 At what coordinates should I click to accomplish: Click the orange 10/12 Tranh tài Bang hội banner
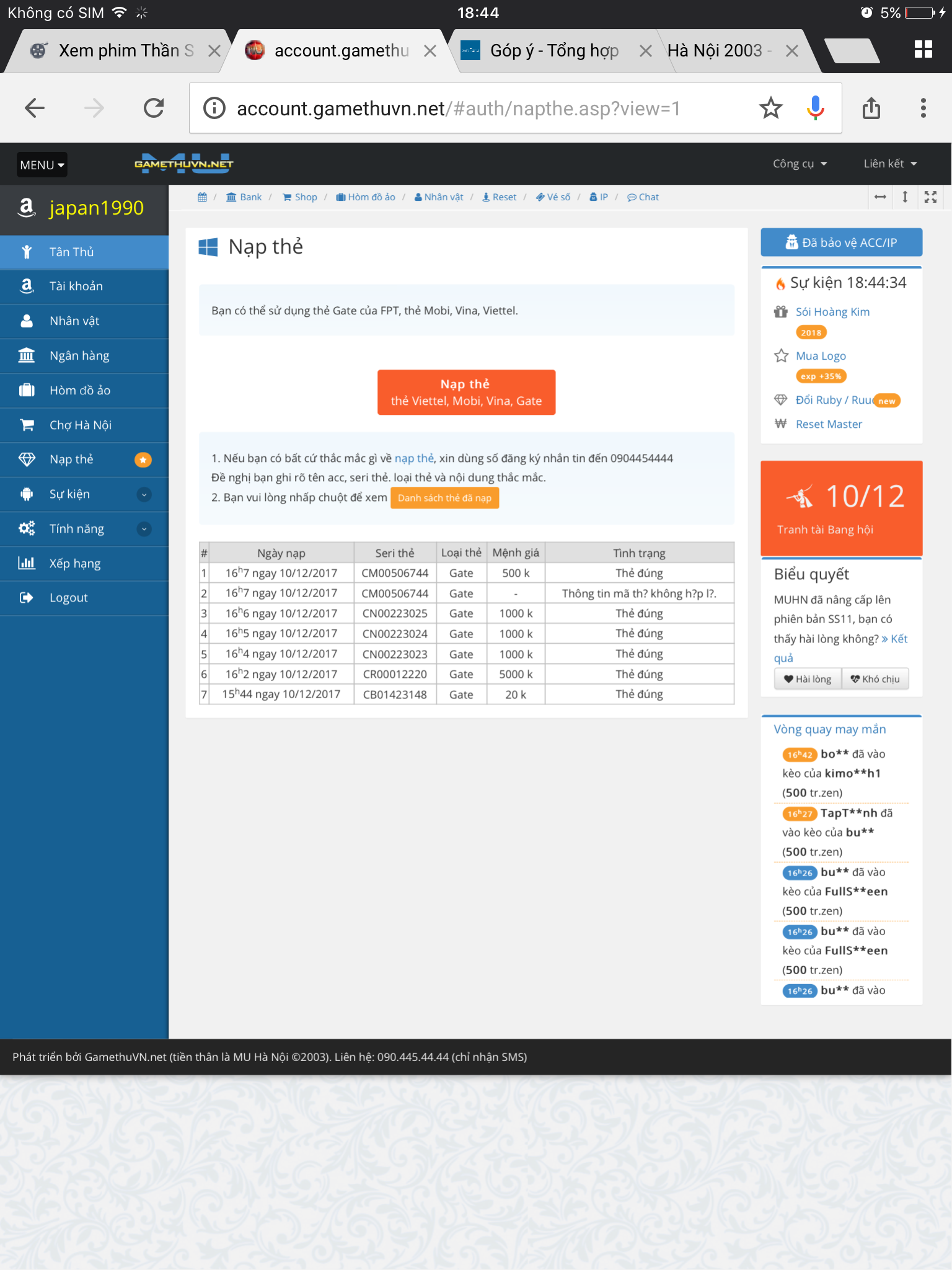pyautogui.click(x=841, y=508)
